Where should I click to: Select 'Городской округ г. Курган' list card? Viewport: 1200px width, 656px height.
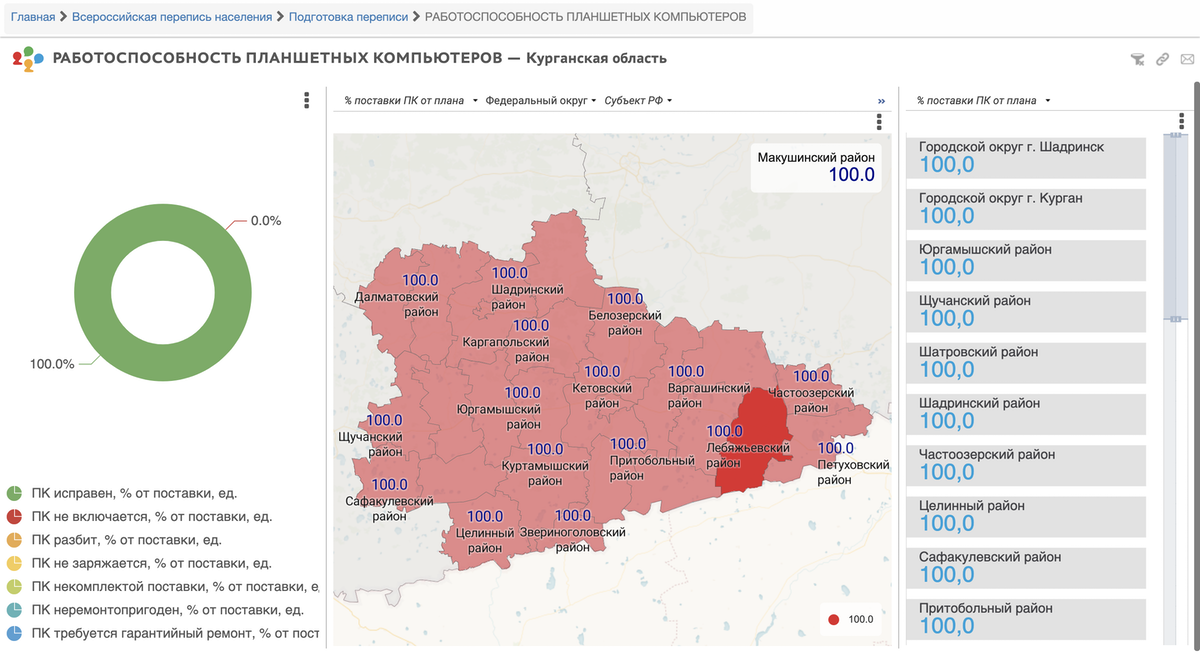click(x=1025, y=207)
